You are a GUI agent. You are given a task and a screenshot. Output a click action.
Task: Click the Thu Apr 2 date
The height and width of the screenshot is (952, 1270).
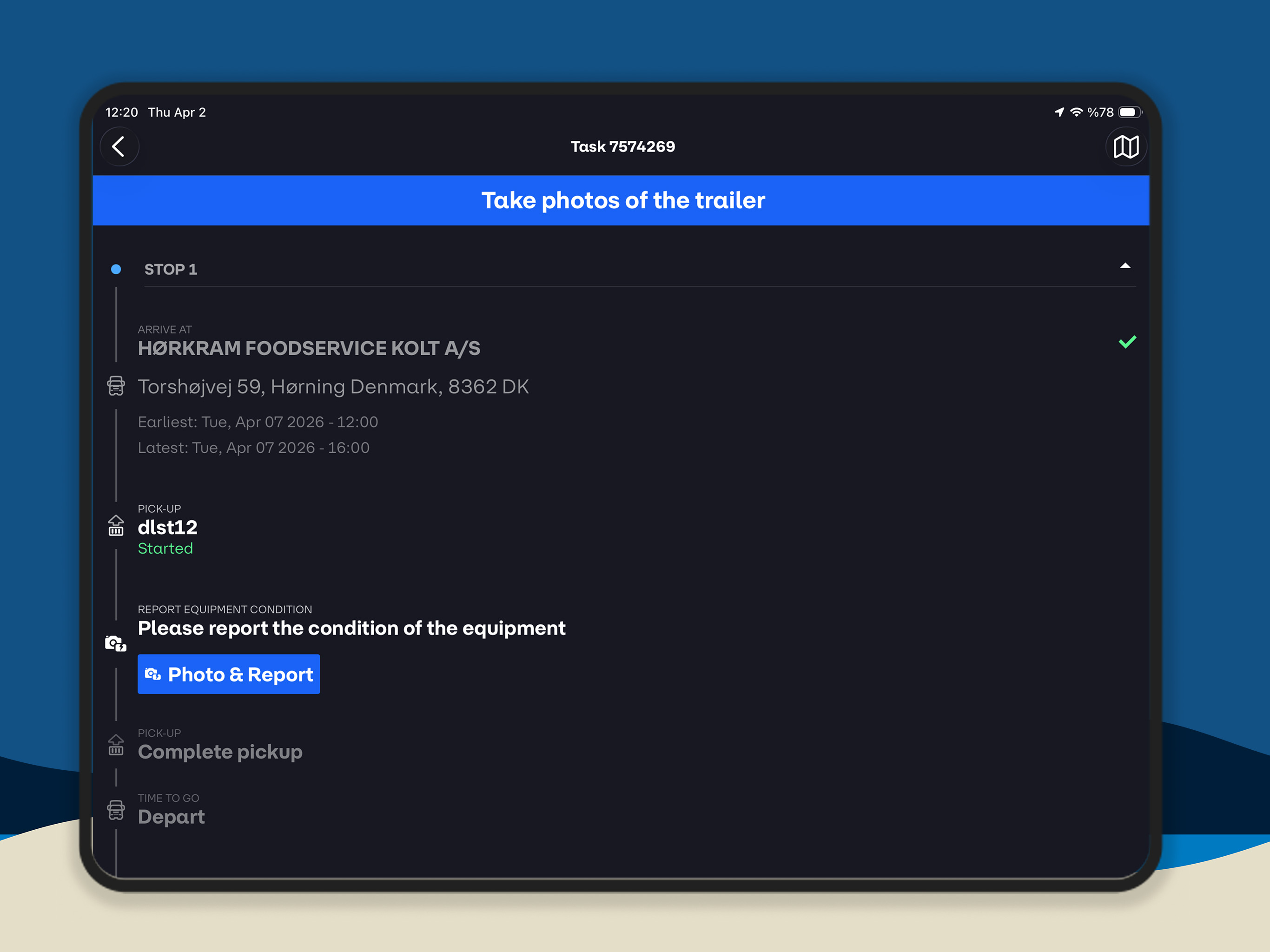click(177, 112)
